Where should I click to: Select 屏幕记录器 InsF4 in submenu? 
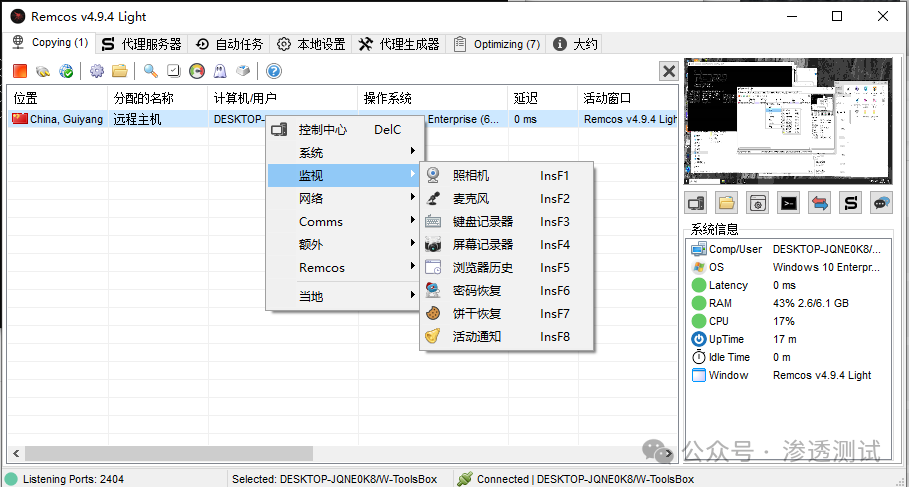point(507,245)
